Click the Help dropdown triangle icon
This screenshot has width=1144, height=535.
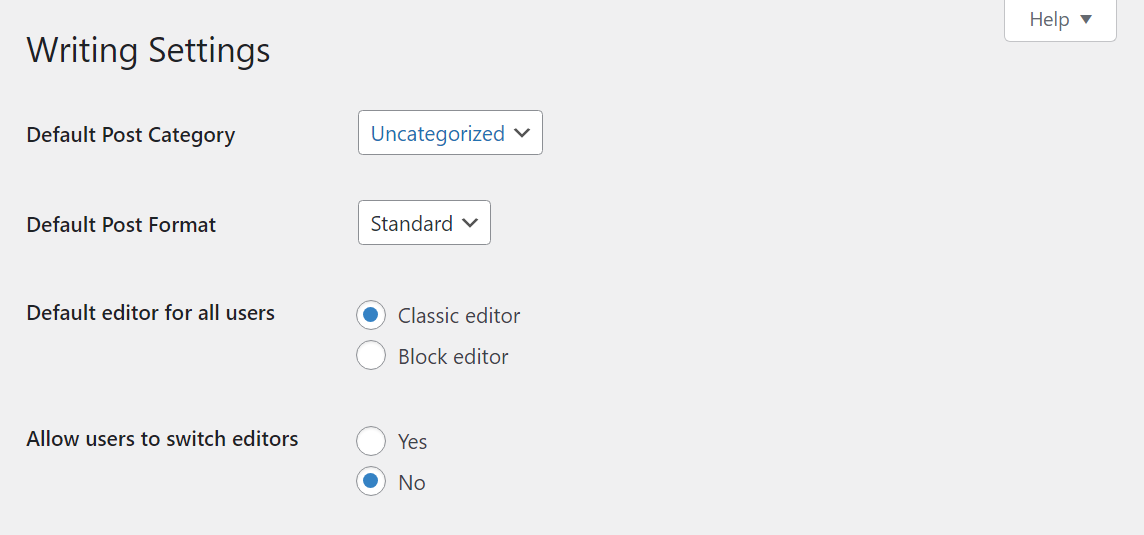coord(1086,20)
